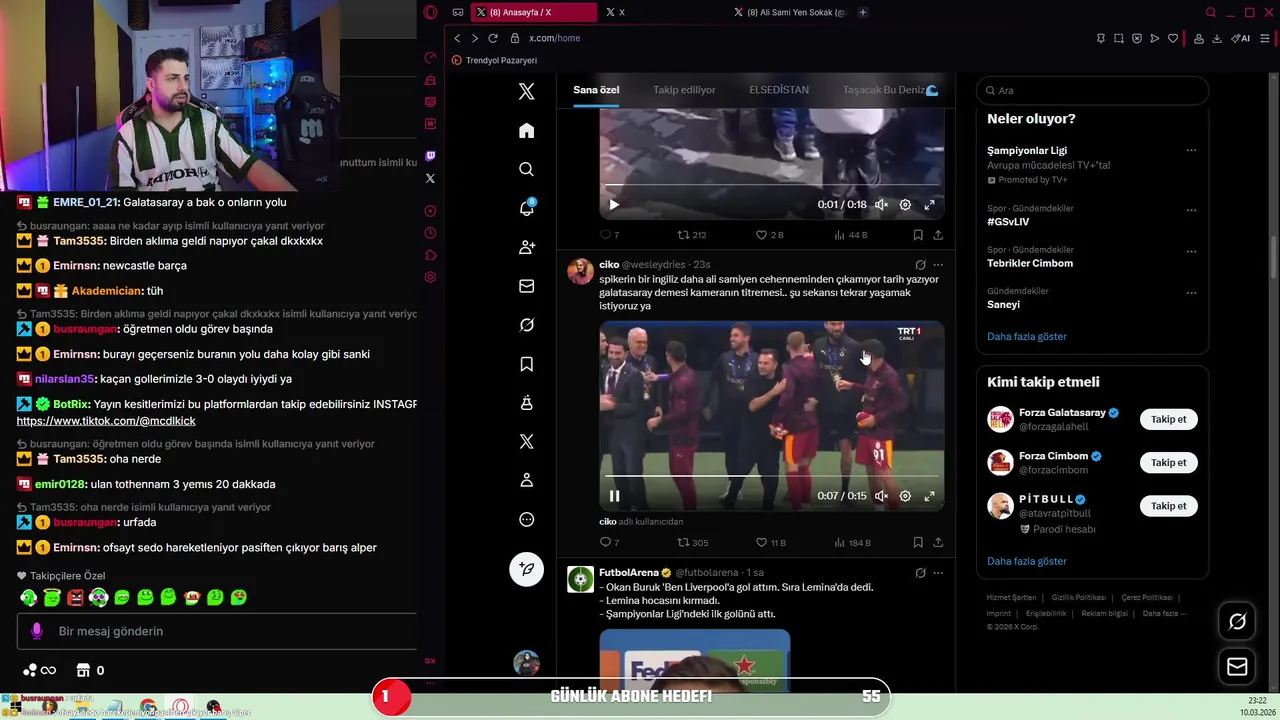This screenshot has width=1280, height=720.
Task: Open the X Premium logo icon in sidebar
Action: point(527,442)
